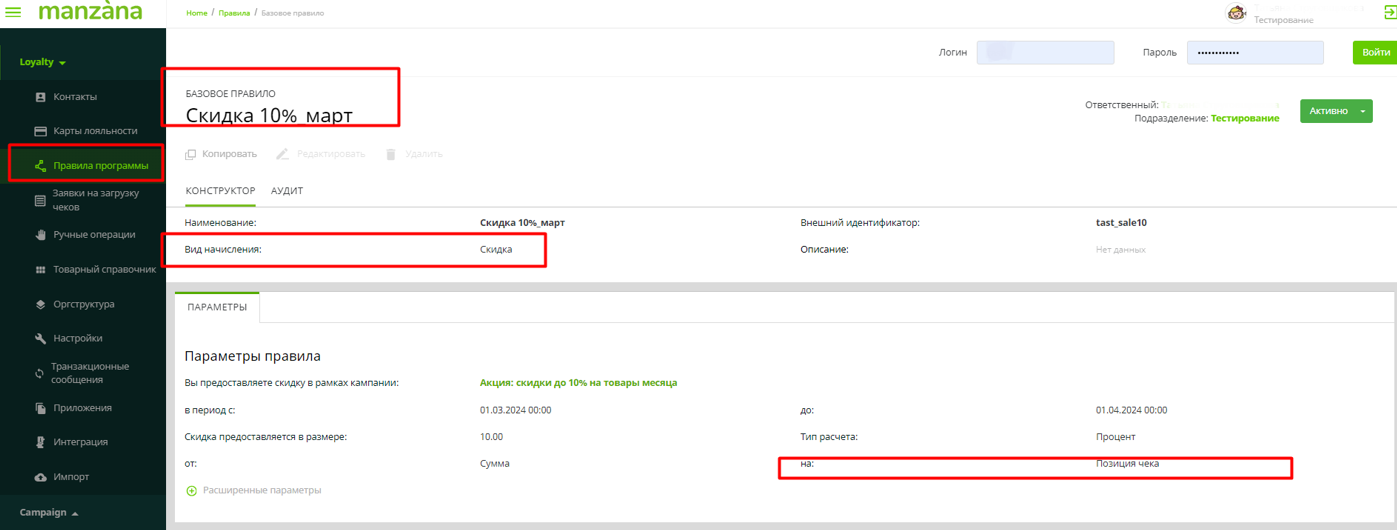Open Контакты in the sidebar
Viewport: 1397px width, 530px height.
click(x=74, y=97)
